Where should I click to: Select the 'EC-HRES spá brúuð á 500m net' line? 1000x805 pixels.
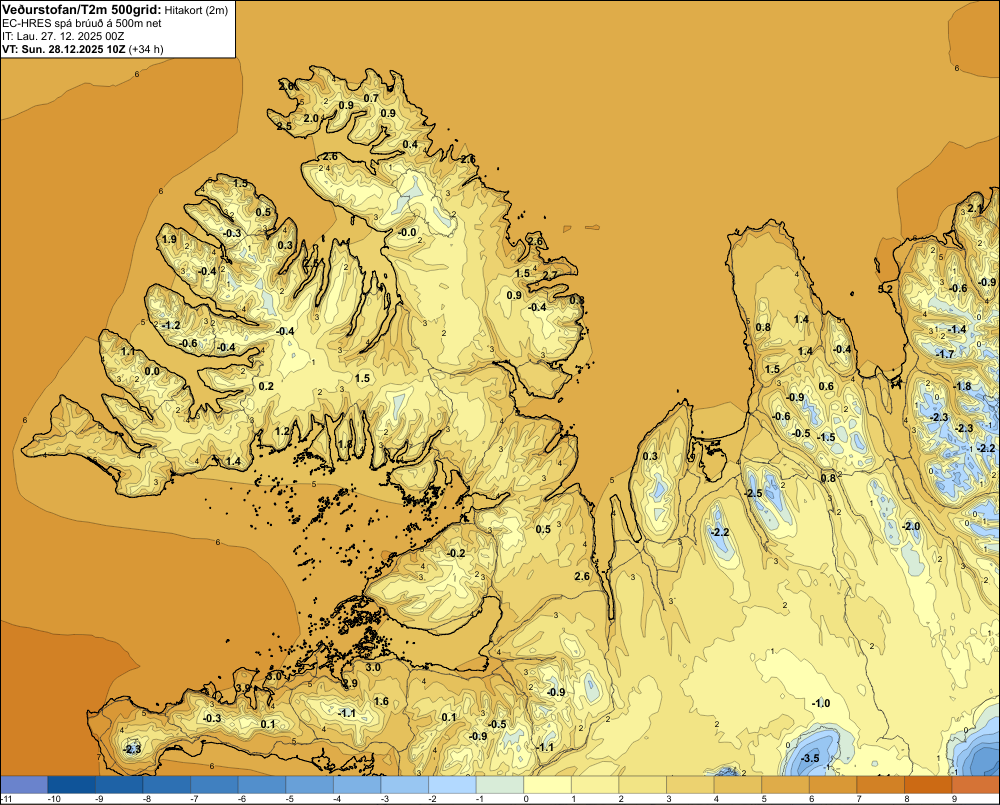click(82, 23)
